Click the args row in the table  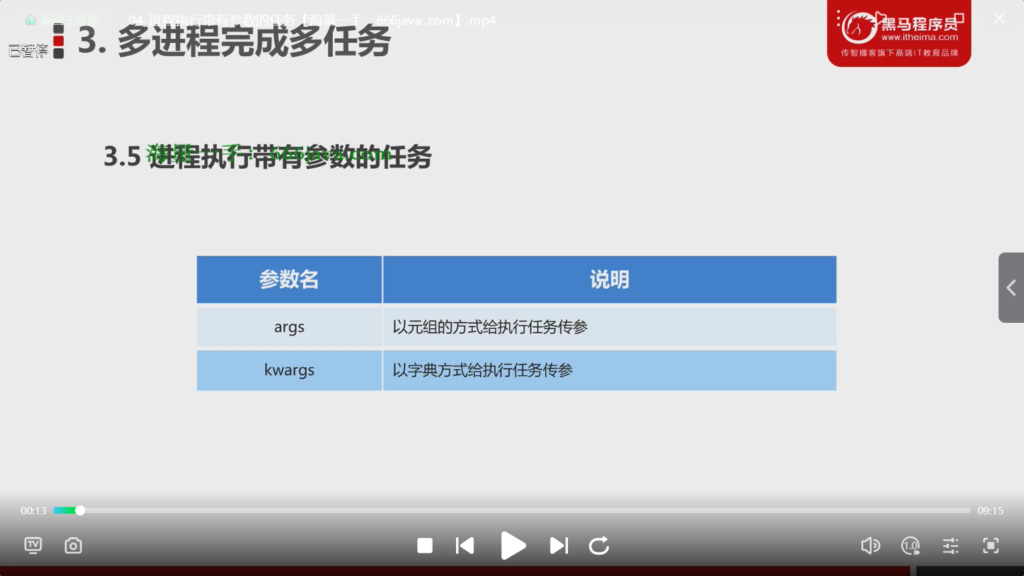(516, 327)
